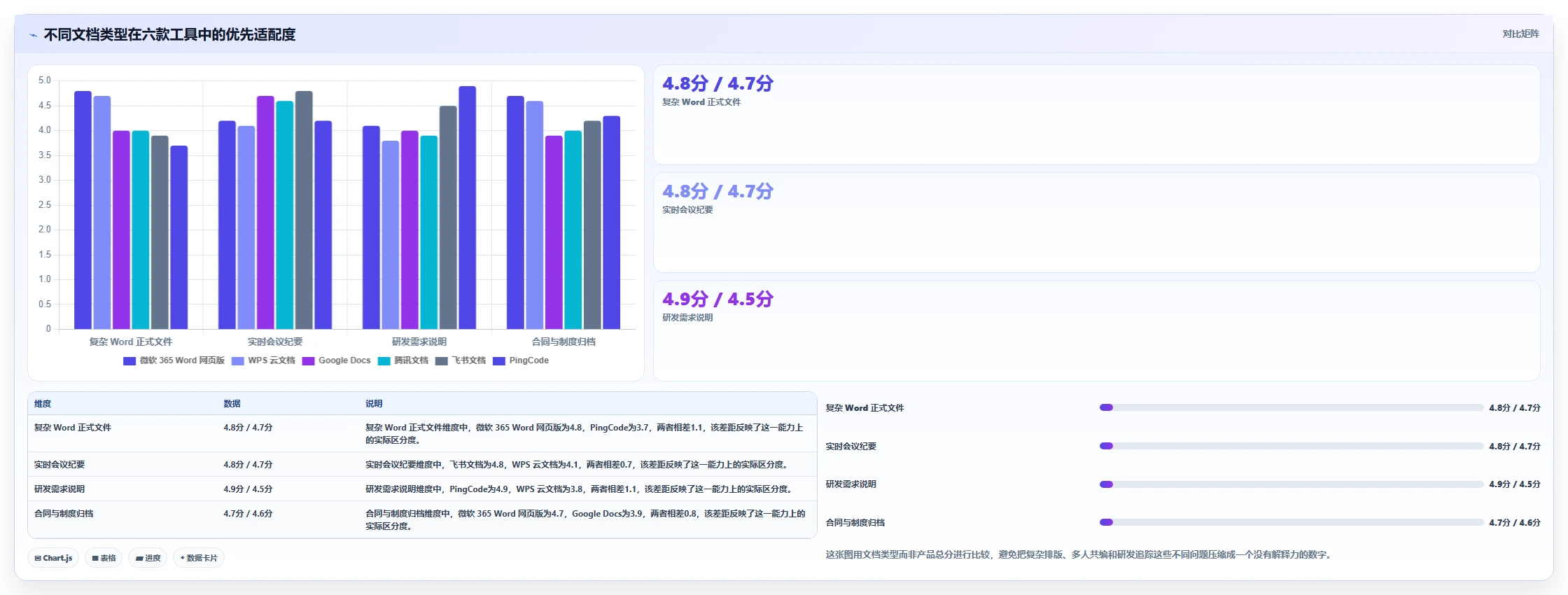1568x595 pixels.
Task: Click the small icon before the page title
Action: 33,35
